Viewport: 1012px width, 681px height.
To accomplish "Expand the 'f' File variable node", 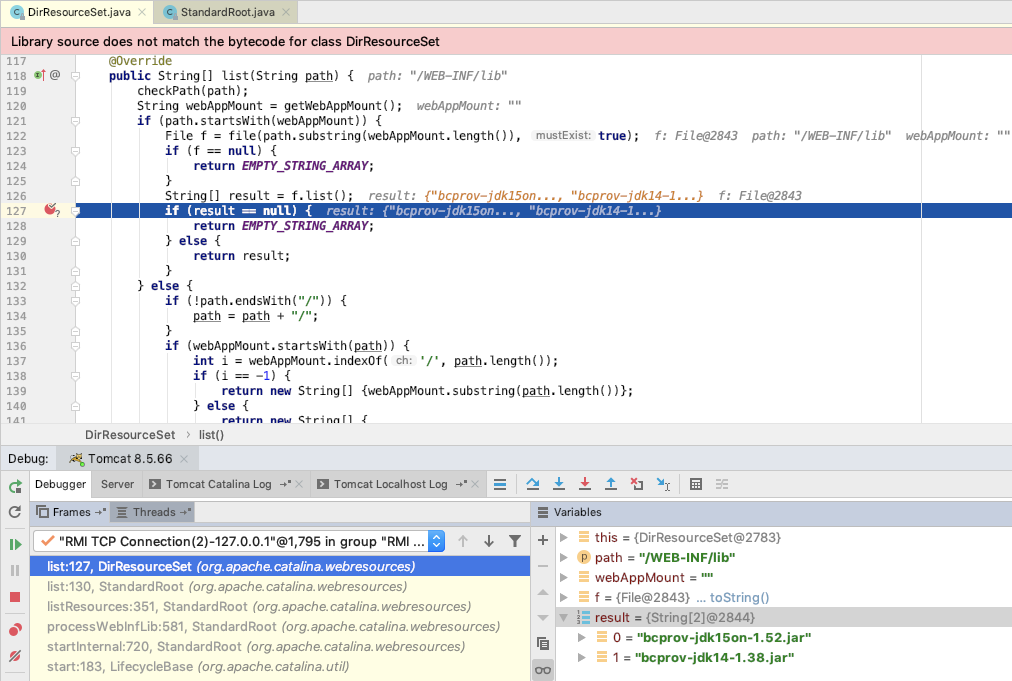I will pyautogui.click(x=564, y=597).
